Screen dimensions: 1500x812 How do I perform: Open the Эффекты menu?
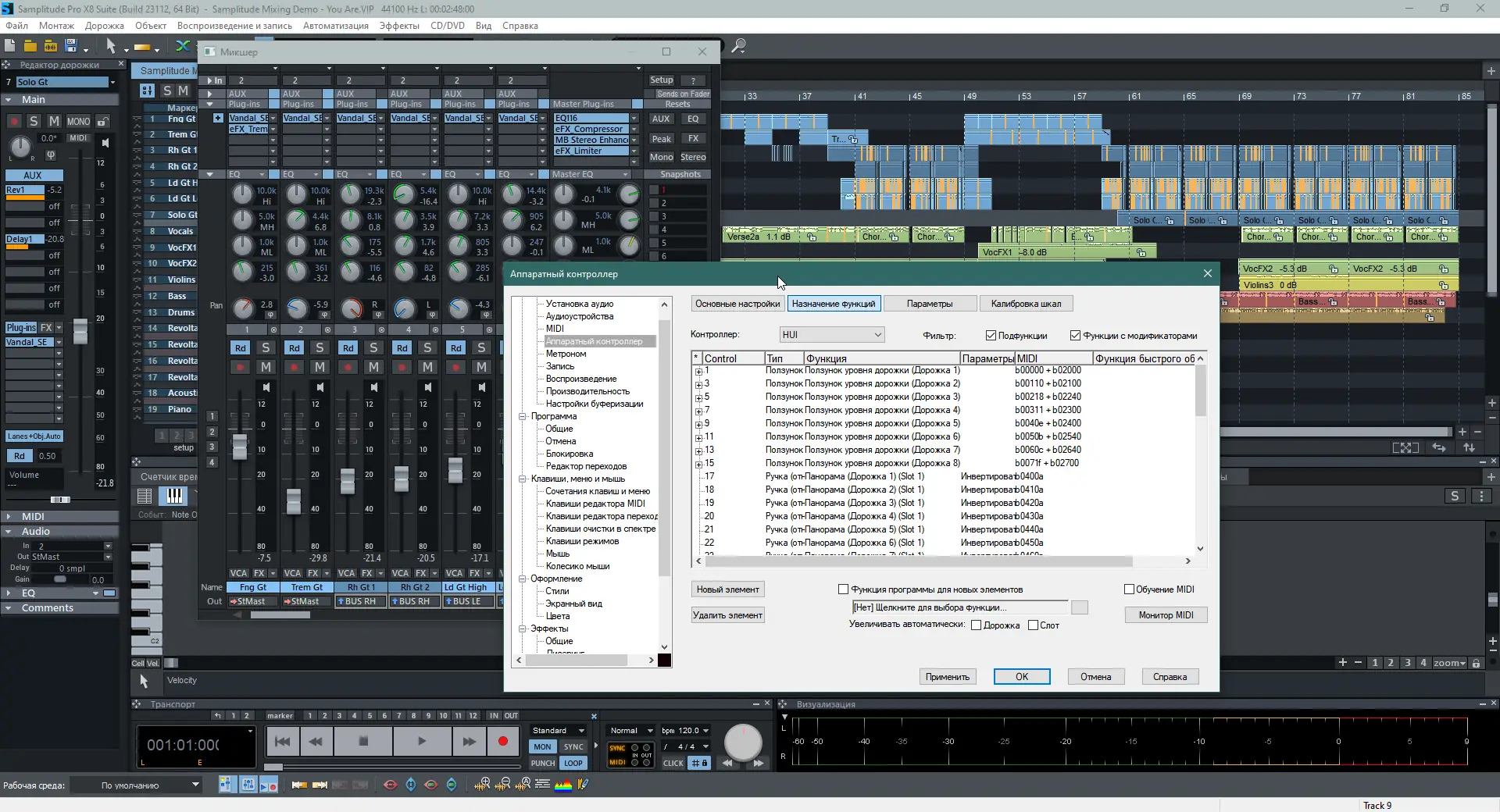click(x=399, y=26)
